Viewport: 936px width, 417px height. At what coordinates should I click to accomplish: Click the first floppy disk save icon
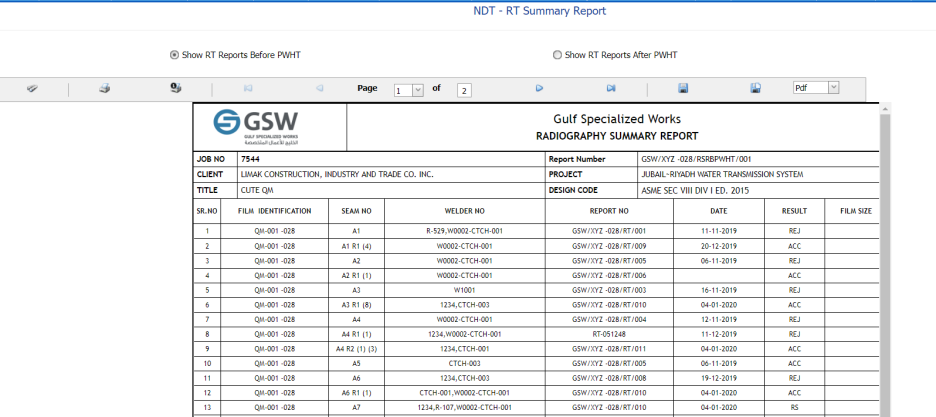(x=683, y=89)
